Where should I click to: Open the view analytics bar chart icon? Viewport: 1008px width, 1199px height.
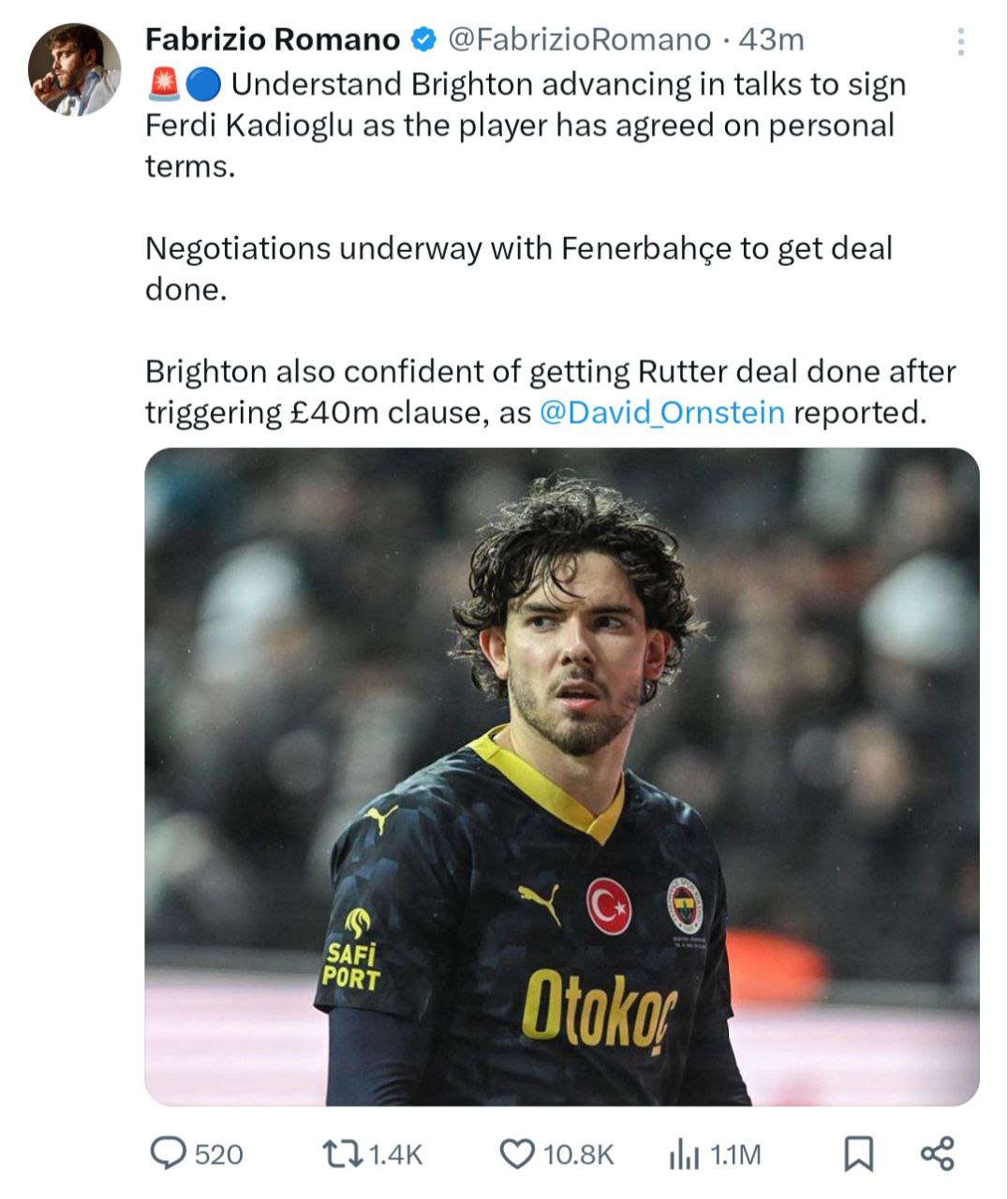point(684,1155)
